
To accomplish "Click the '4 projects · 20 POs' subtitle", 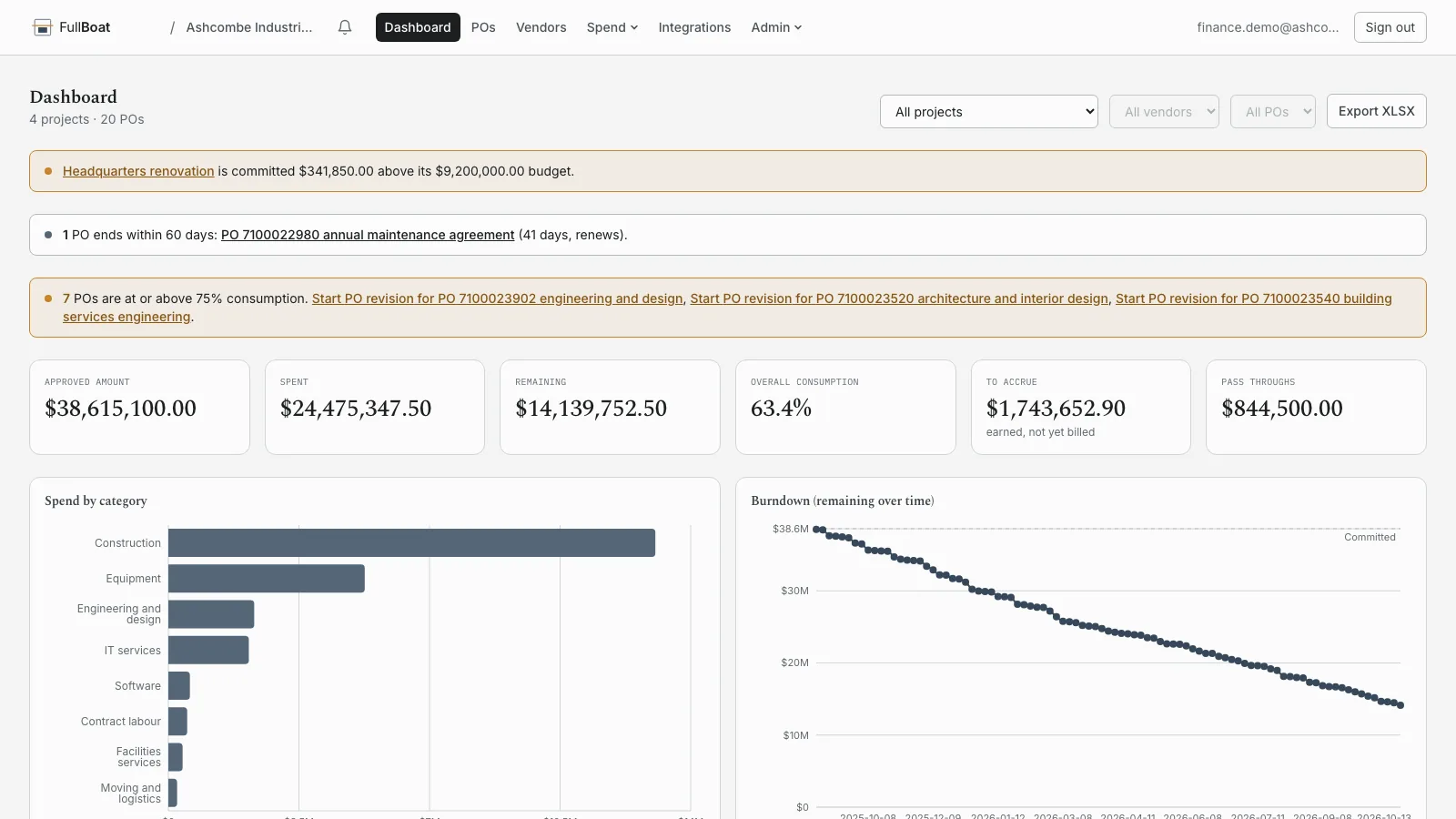I will pyautogui.click(x=86, y=119).
